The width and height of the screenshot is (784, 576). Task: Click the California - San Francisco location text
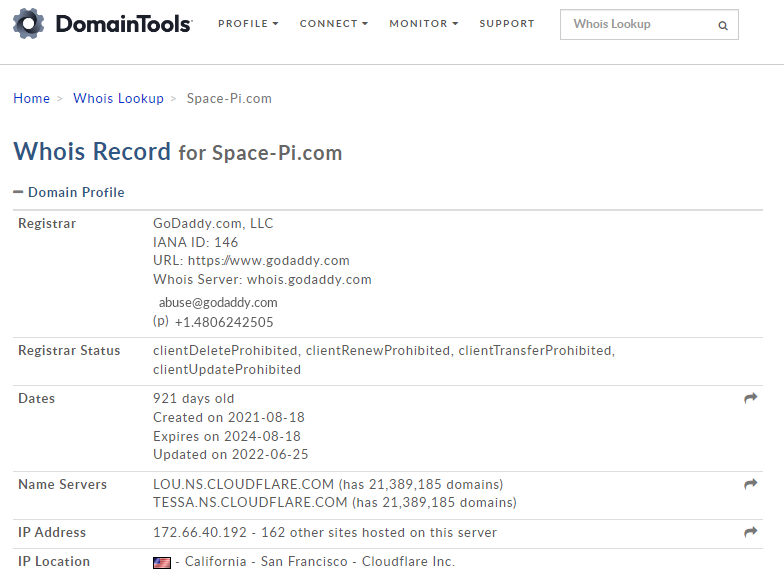click(x=266, y=562)
